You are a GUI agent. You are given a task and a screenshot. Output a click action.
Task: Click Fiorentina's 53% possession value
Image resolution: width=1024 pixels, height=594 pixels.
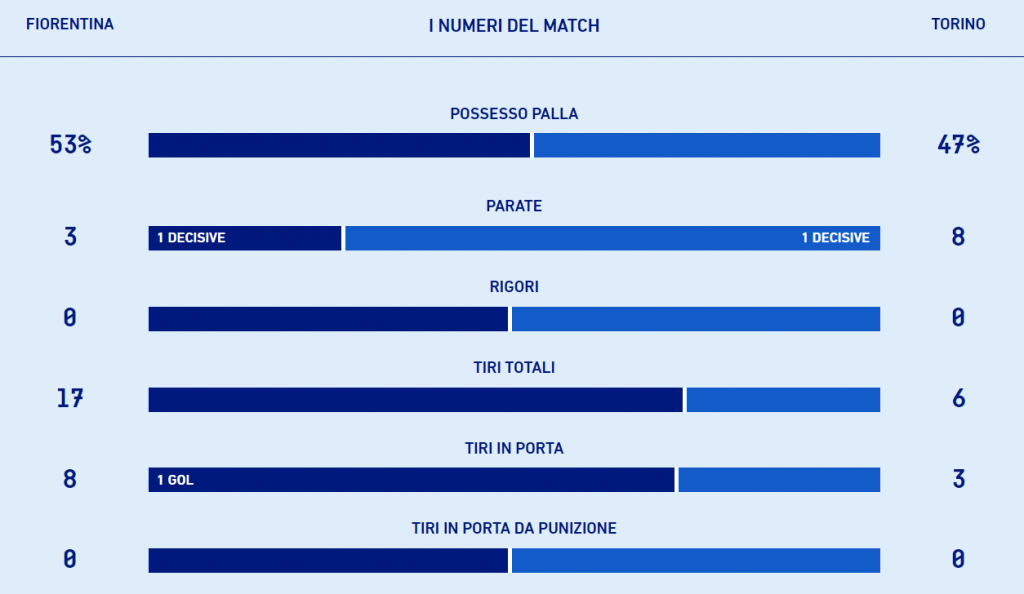tap(70, 145)
